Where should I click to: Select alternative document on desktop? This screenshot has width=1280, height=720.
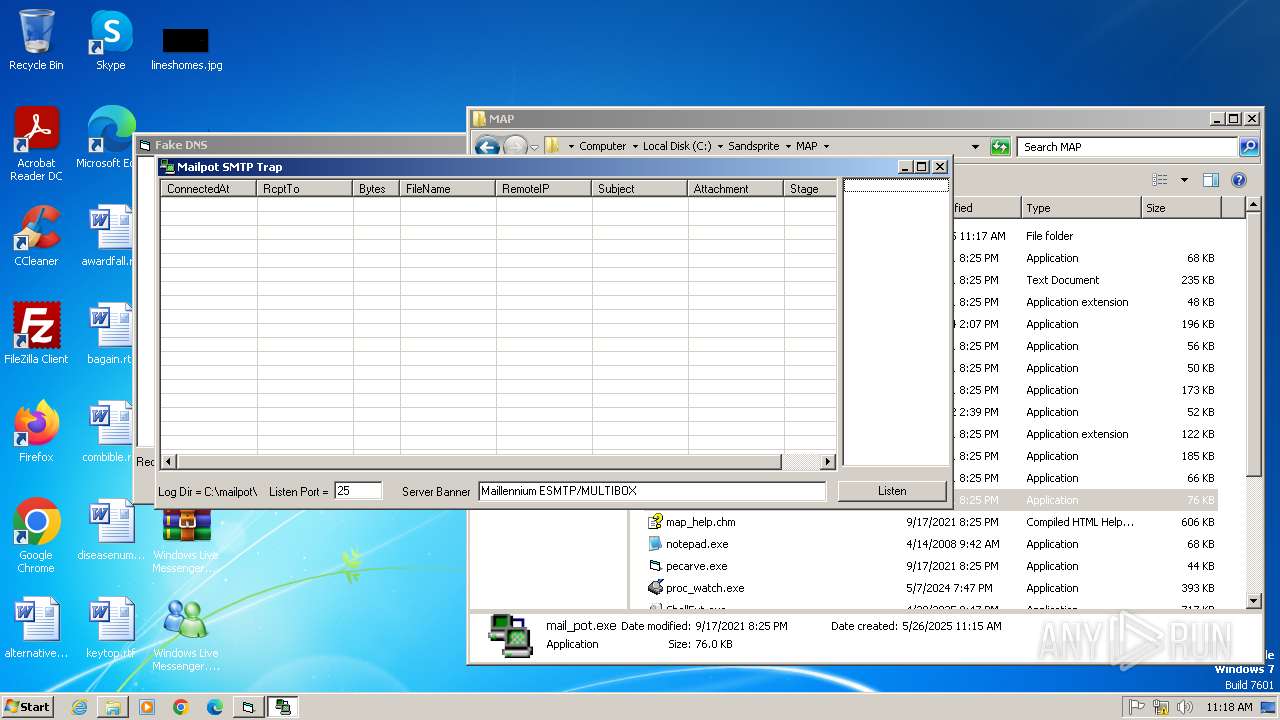click(36, 628)
